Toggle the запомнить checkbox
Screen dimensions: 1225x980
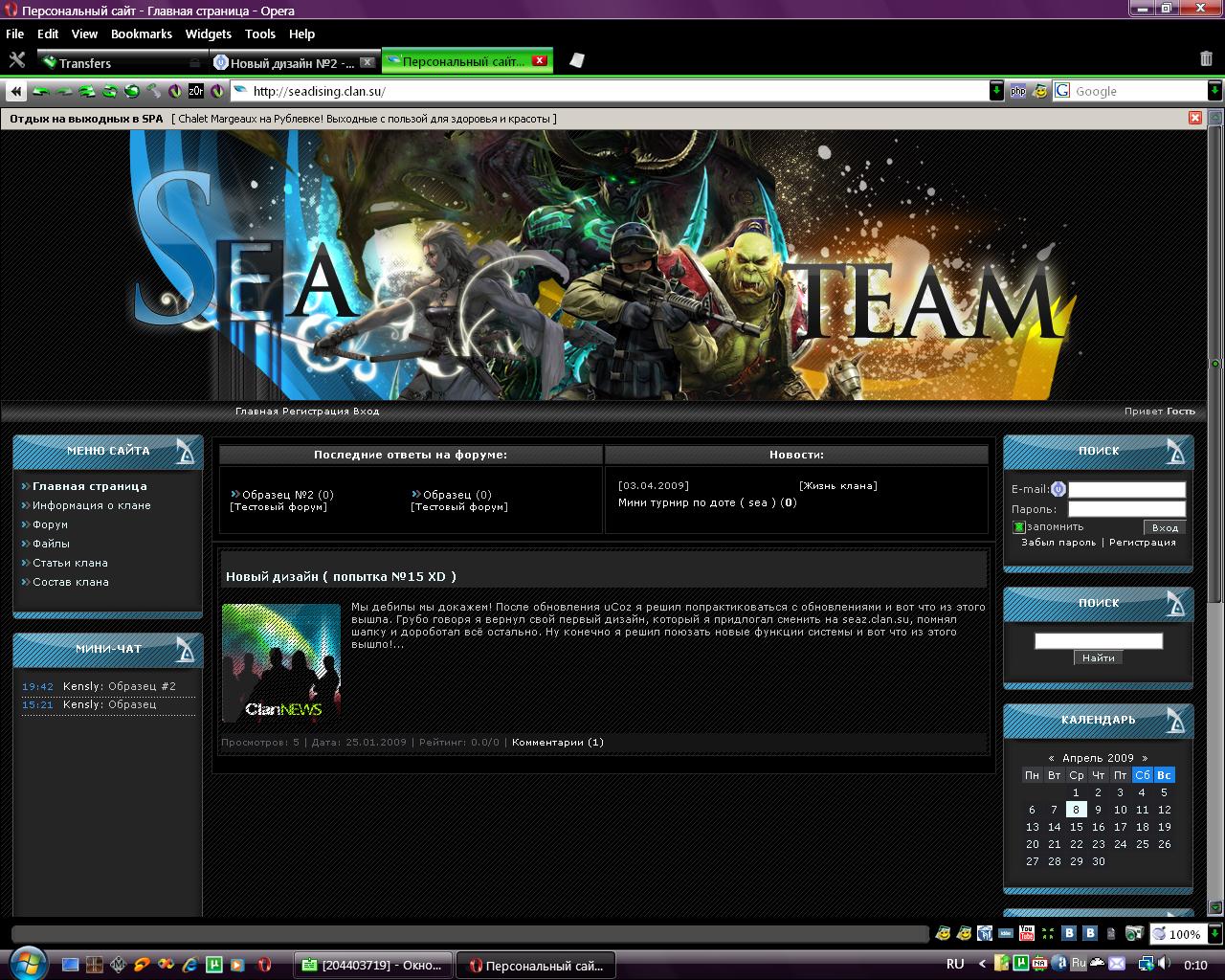click(x=1019, y=527)
